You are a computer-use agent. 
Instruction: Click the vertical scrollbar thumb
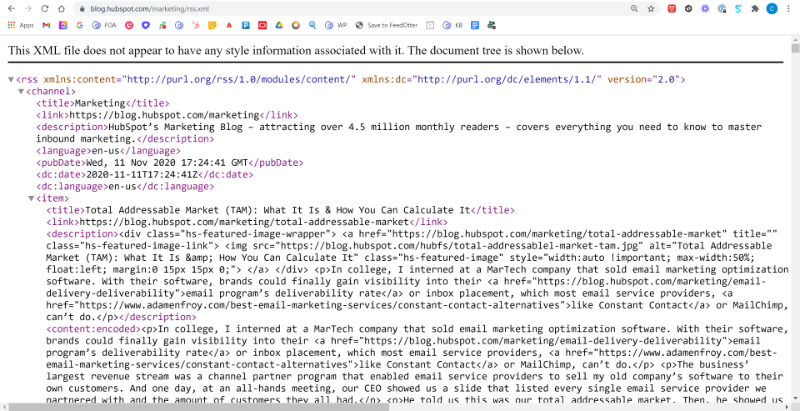click(795, 48)
